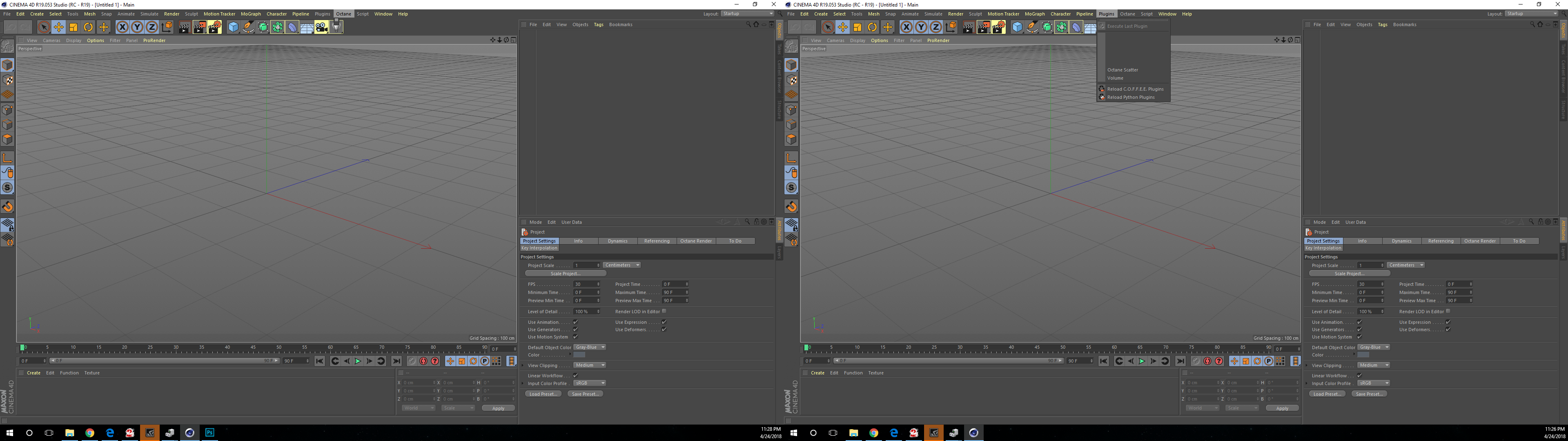Viewport: 1568px width, 441px height.
Task: Open the Centimeters unit dropdown in the left window
Action: [x=621, y=265]
